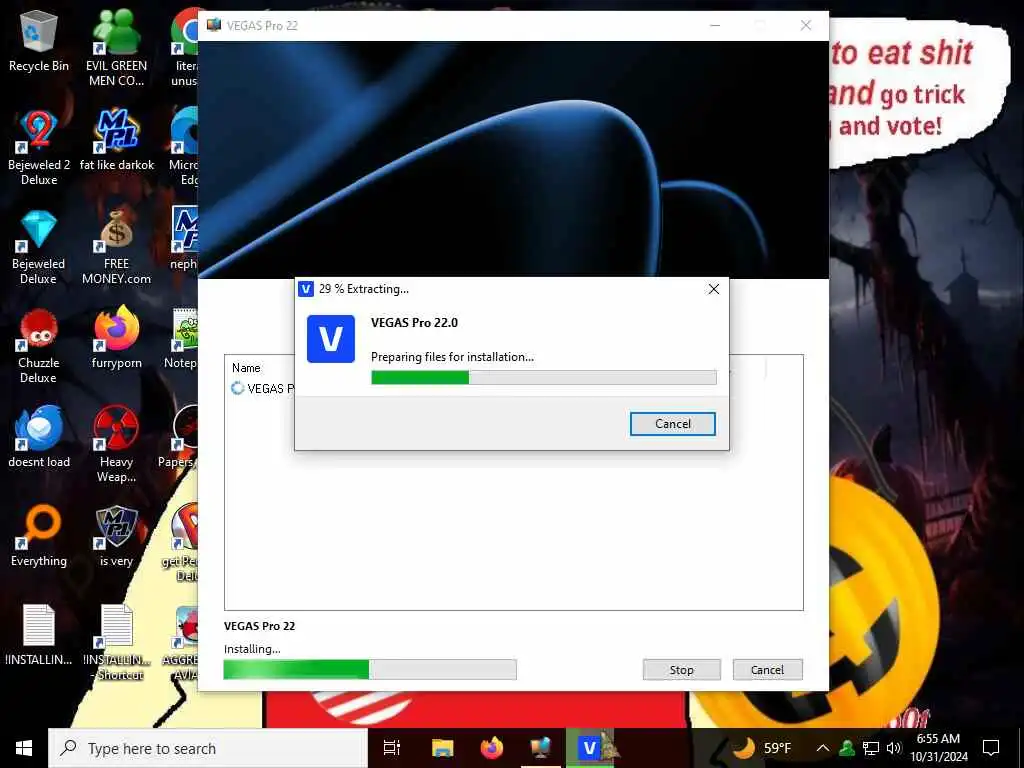Close the 29 % Extracting dialog

pyautogui.click(x=714, y=289)
